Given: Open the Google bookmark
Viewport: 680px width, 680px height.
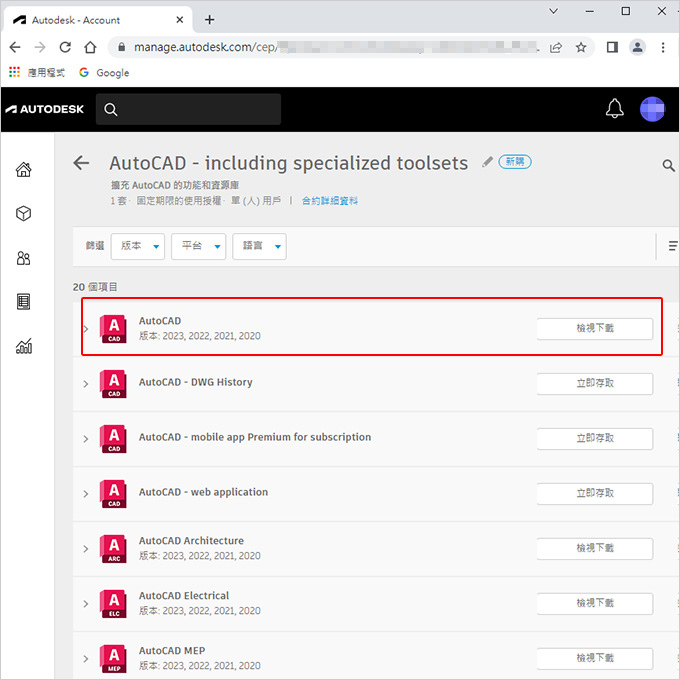Looking at the screenshot, I should pos(104,72).
